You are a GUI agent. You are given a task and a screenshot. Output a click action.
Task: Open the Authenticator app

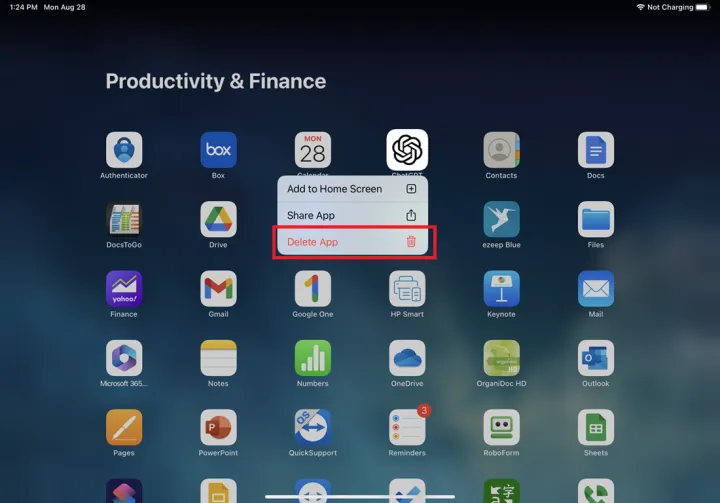124,150
